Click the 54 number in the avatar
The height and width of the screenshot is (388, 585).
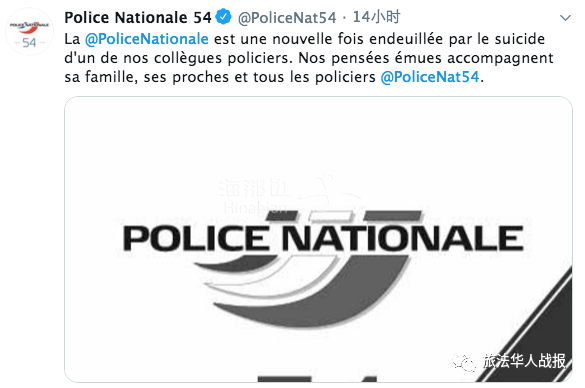click(29, 43)
